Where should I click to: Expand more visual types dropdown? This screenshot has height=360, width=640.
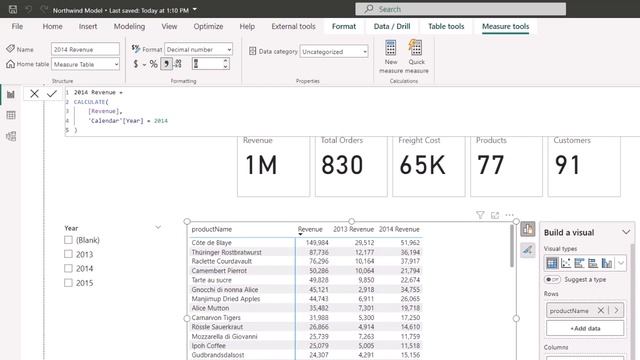621,263
